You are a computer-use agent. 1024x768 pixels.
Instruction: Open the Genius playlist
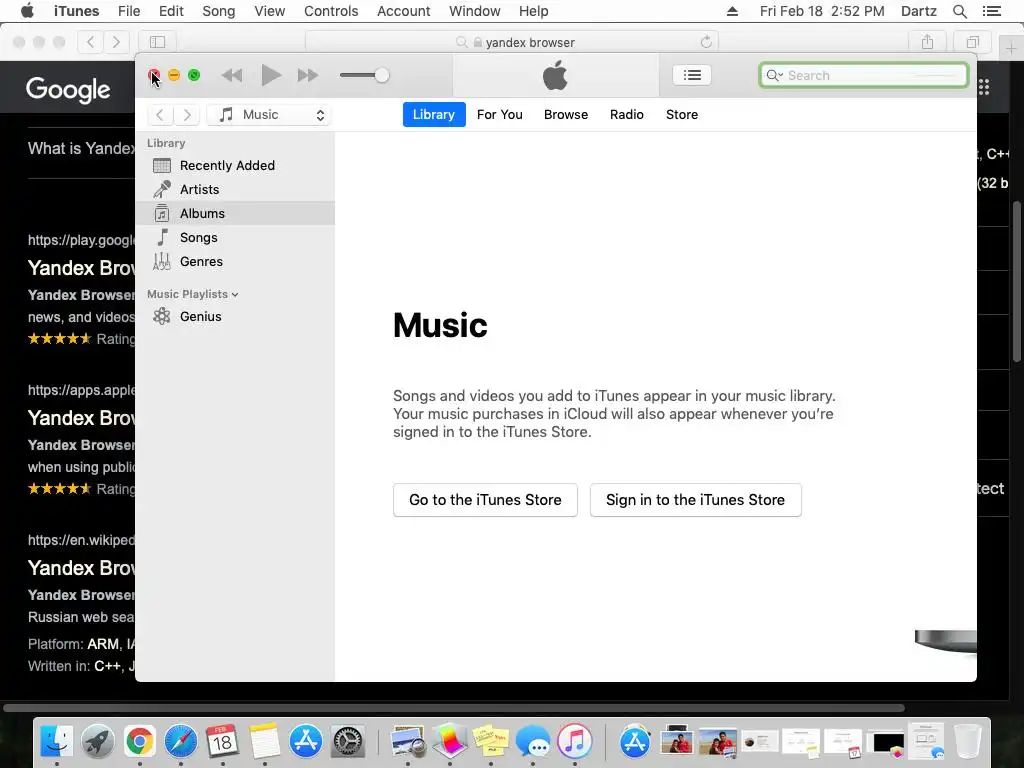pyautogui.click(x=235, y=316)
